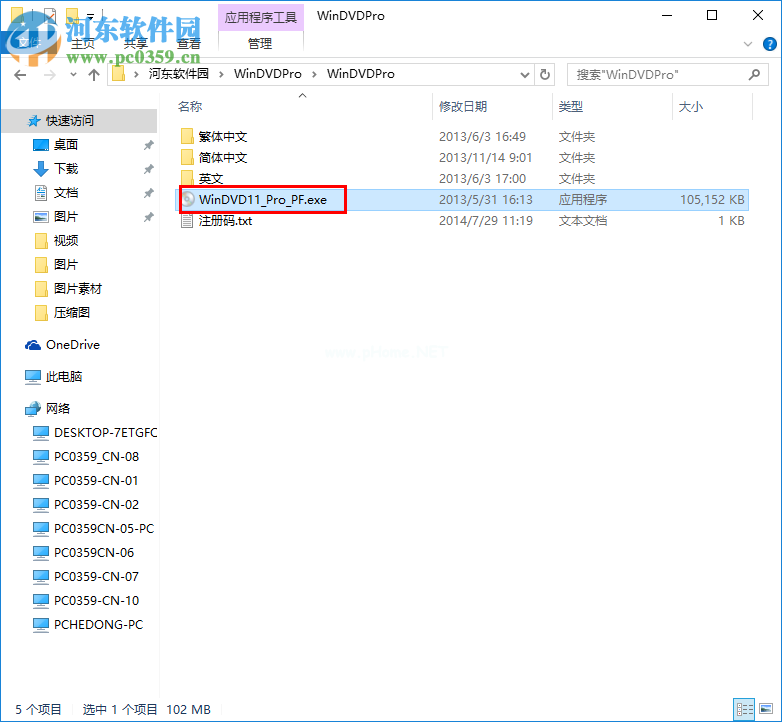Sort by 大小 column header
Screen dimensions: 782x722
tap(691, 107)
